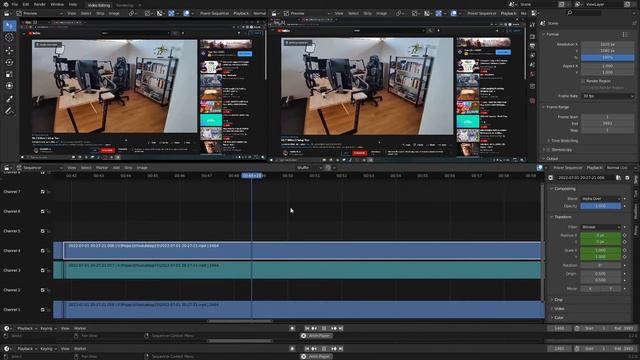Viewport: 640px width, 360px height.
Task: Select the Move tool in left toolbar
Action: pos(9,50)
